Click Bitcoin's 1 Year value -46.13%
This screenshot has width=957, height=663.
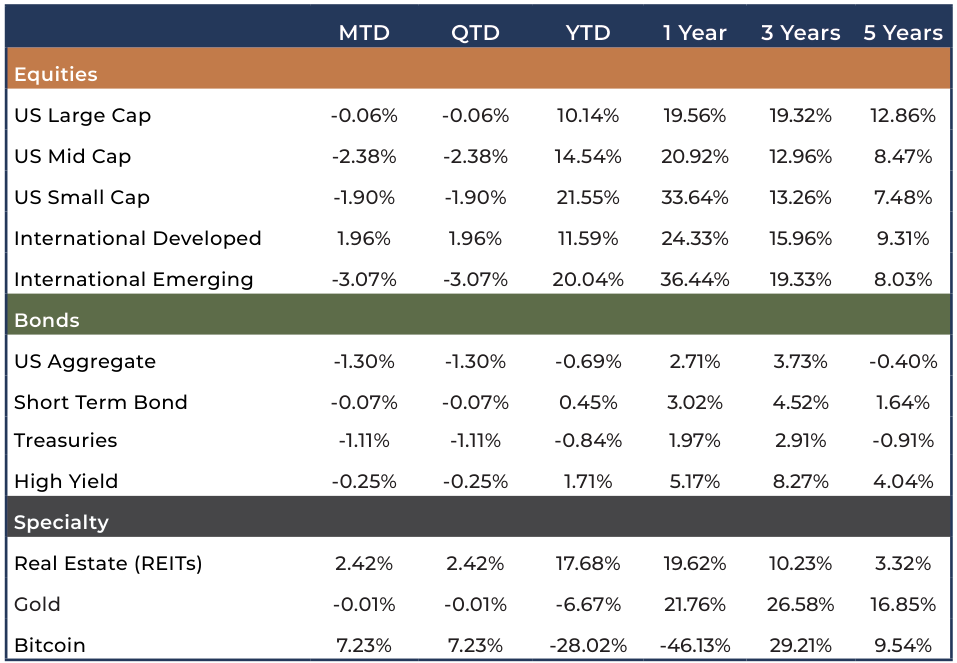pyautogui.click(x=695, y=645)
